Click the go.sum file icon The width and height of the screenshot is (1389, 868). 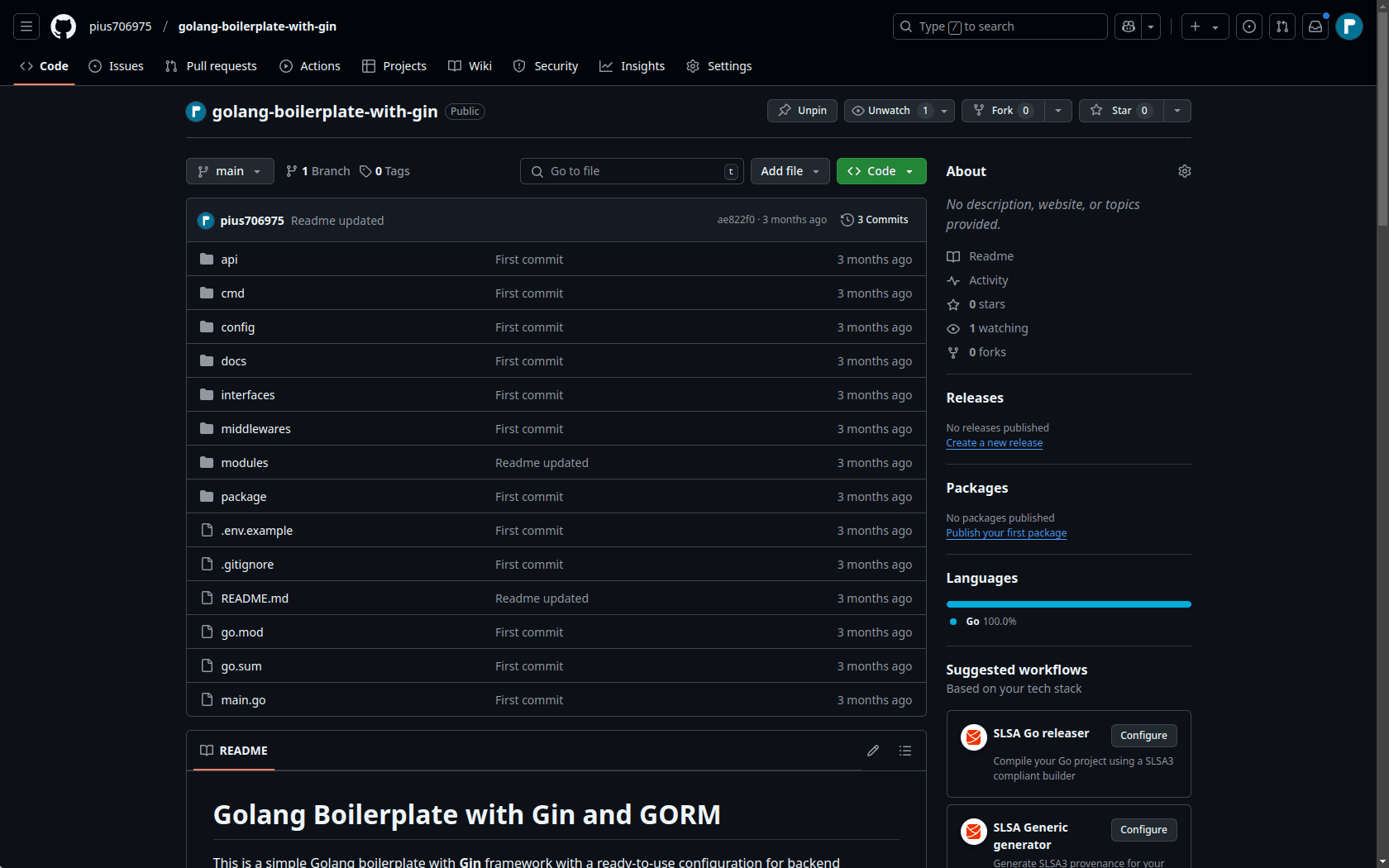(x=207, y=666)
